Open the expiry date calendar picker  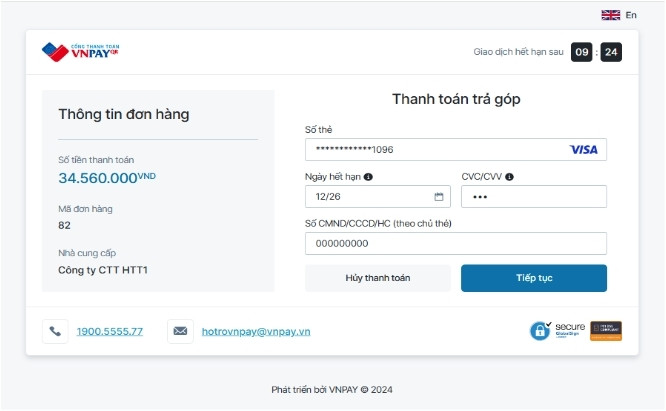pyautogui.click(x=438, y=197)
